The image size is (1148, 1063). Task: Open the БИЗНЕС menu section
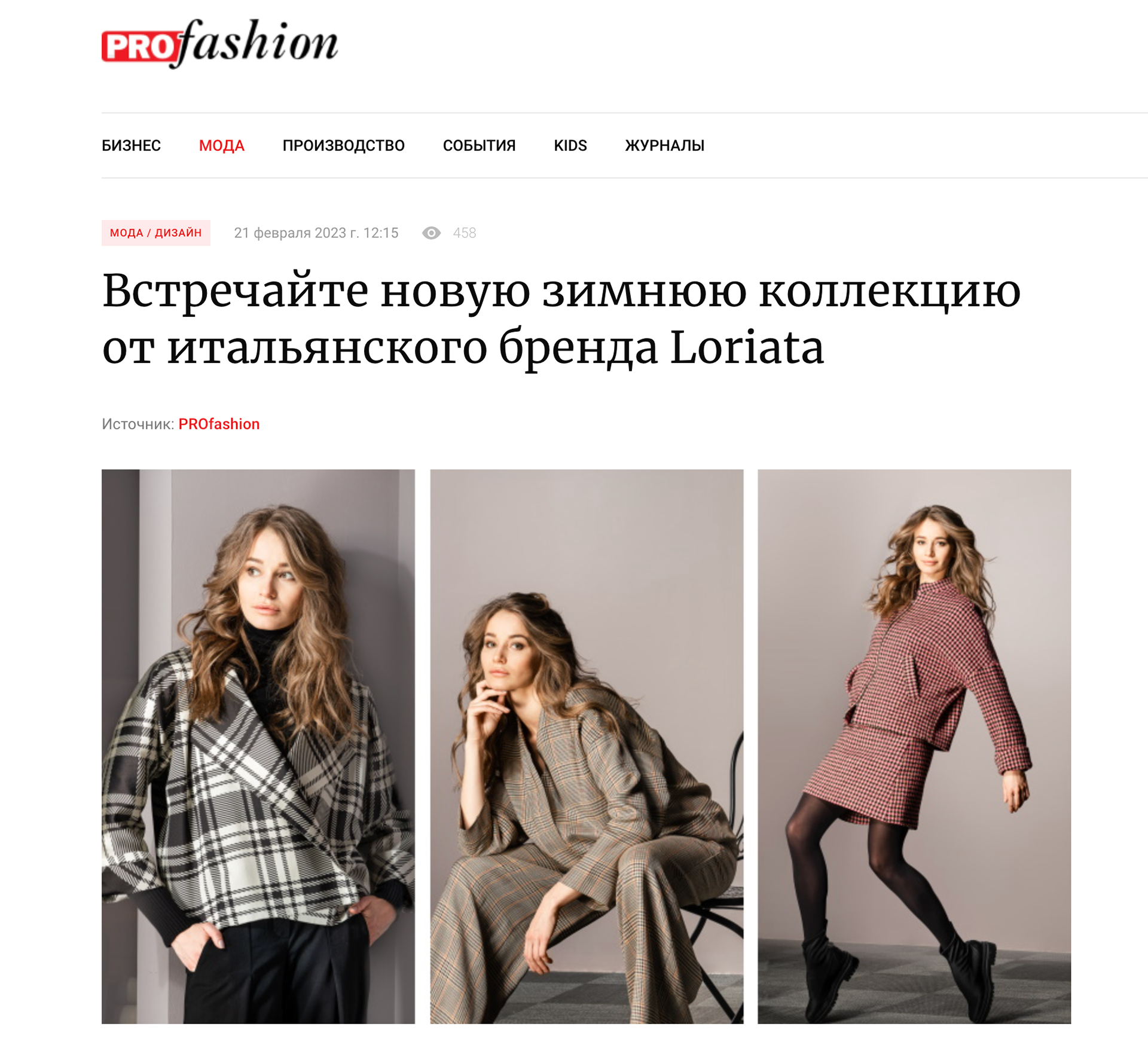pos(131,145)
